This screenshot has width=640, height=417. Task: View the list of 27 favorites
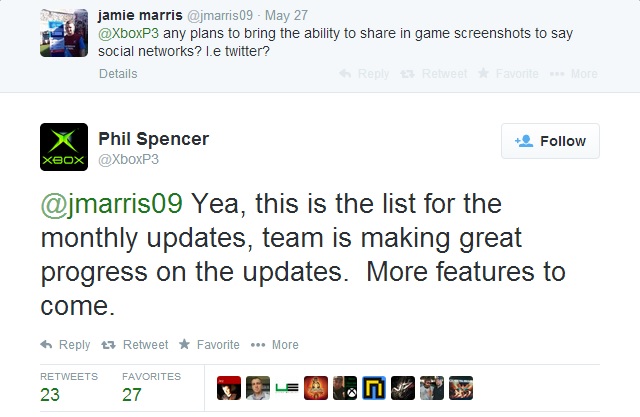[151, 387]
